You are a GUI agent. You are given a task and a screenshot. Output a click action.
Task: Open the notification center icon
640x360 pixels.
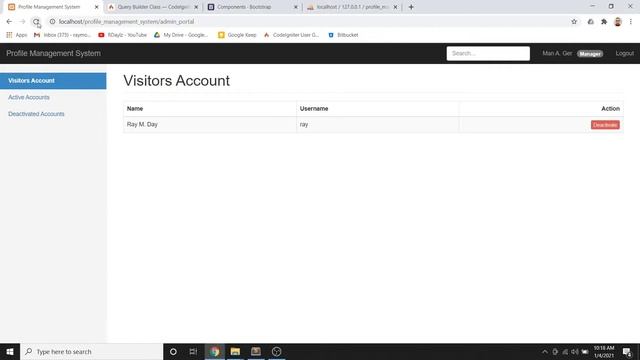(627, 351)
